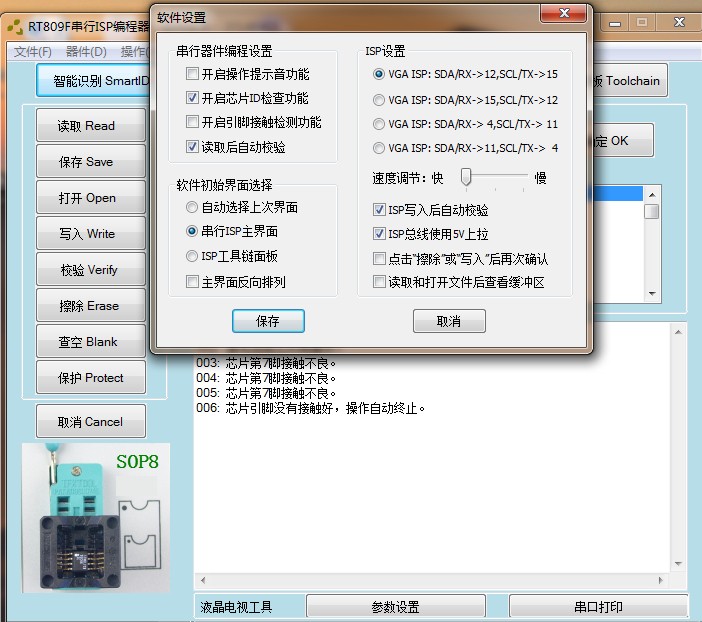
Task: Toggle the chip ID check checkbox
Action: [193, 98]
